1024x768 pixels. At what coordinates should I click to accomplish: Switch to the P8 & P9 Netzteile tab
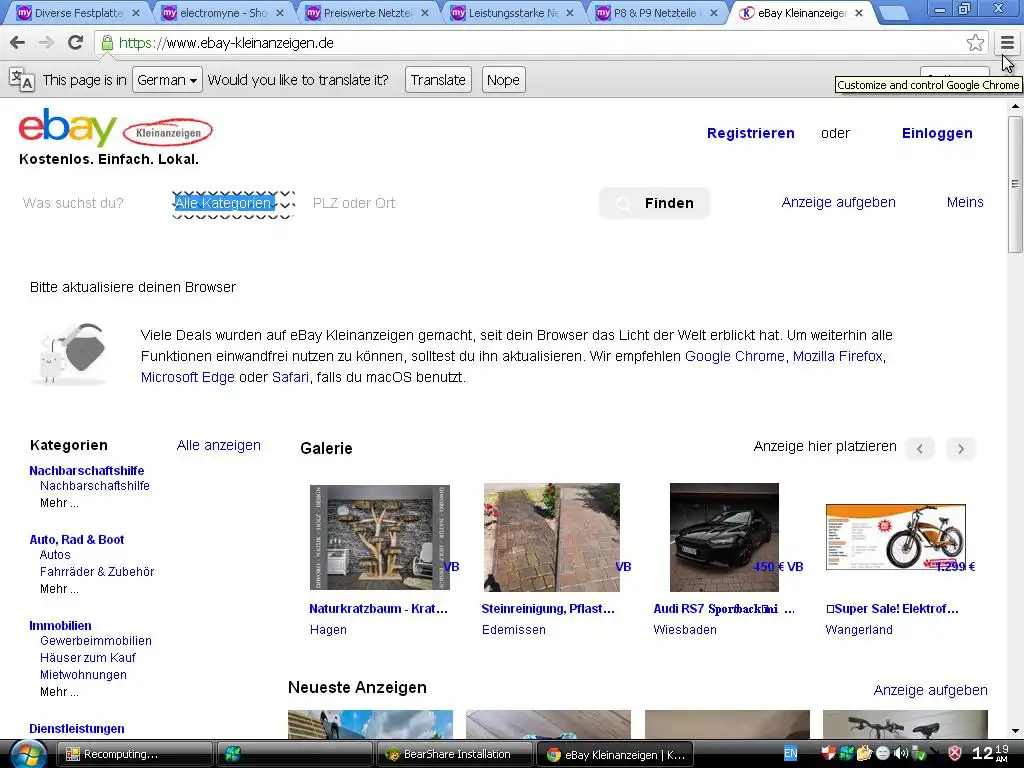pos(658,12)
